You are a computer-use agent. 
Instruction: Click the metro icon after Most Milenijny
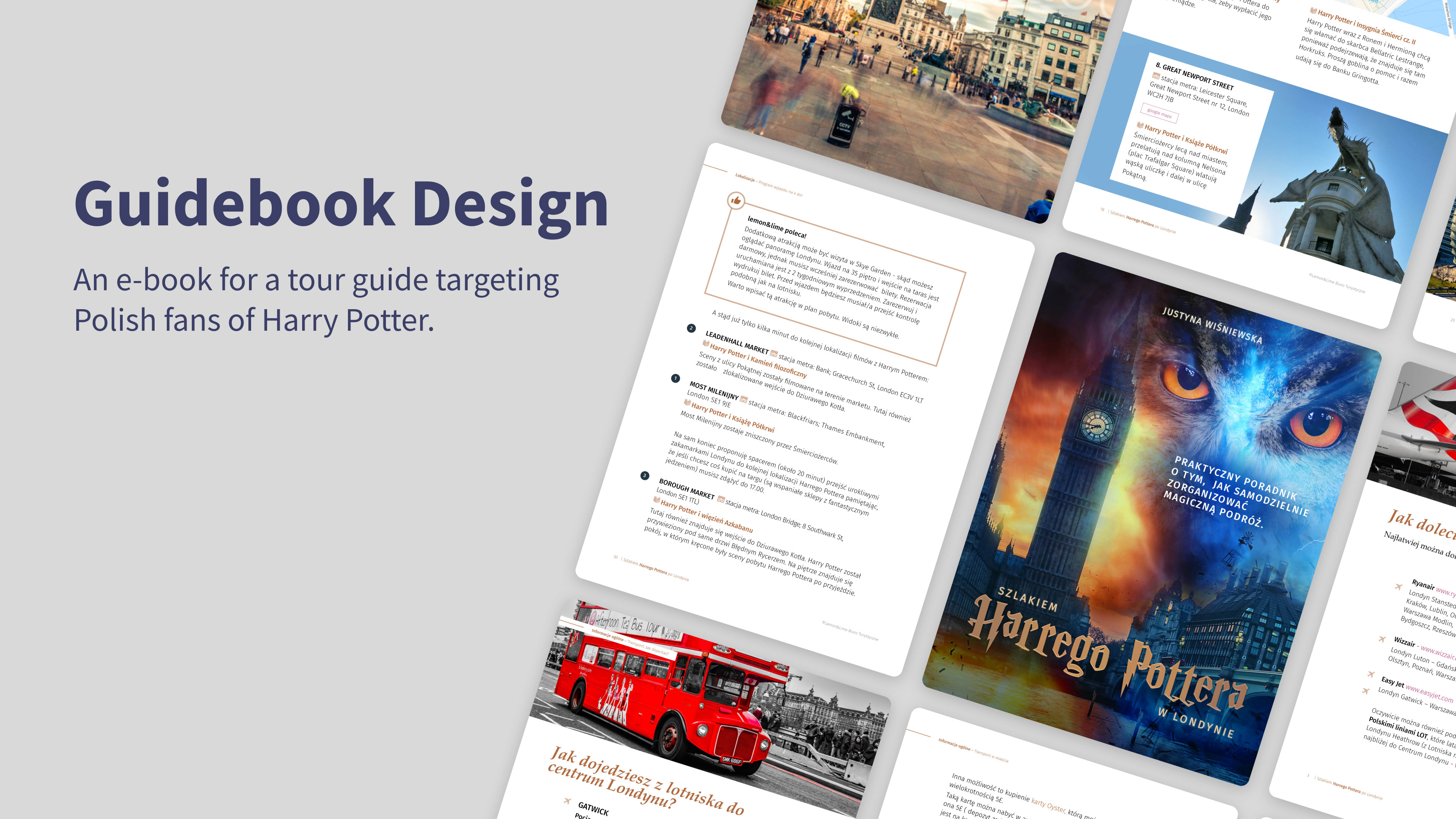tap(743, 400)
